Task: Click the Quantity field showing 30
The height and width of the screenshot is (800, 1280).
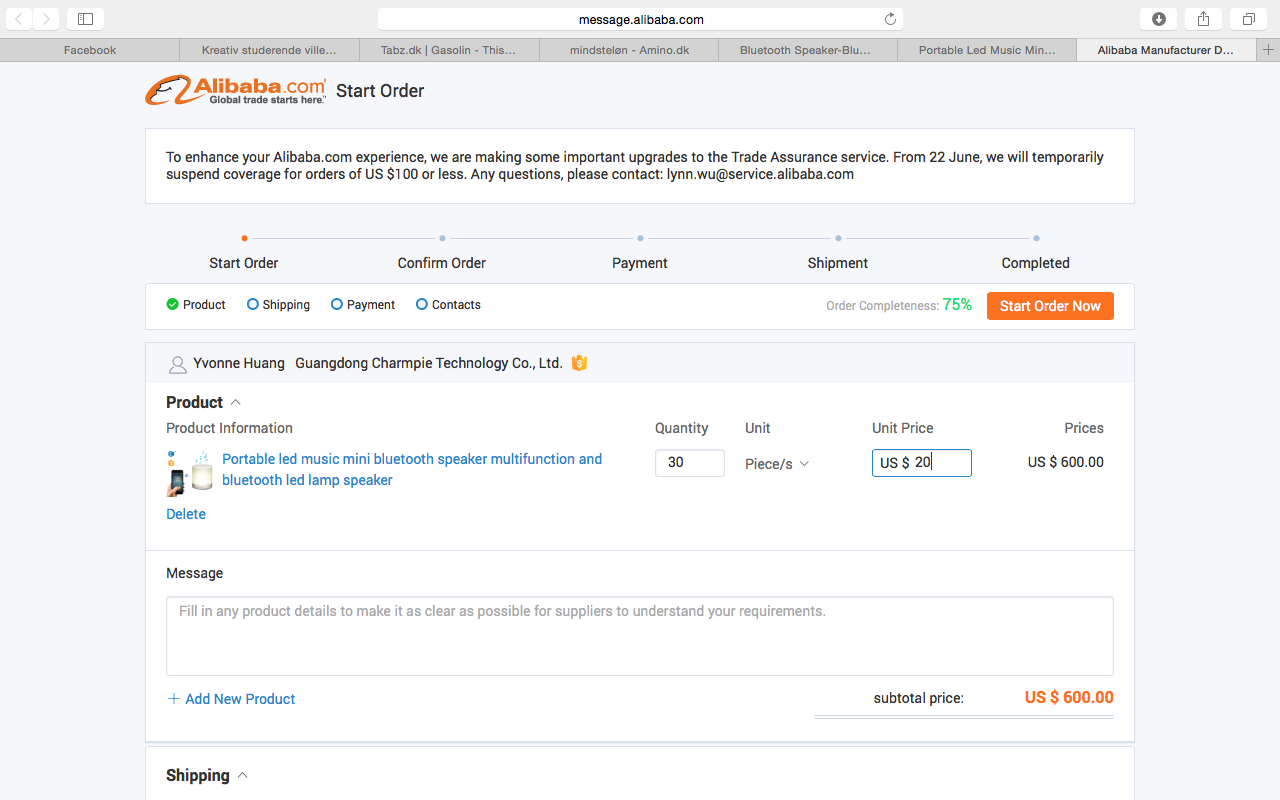Action: pyautogui.click(x=690, y=463)
